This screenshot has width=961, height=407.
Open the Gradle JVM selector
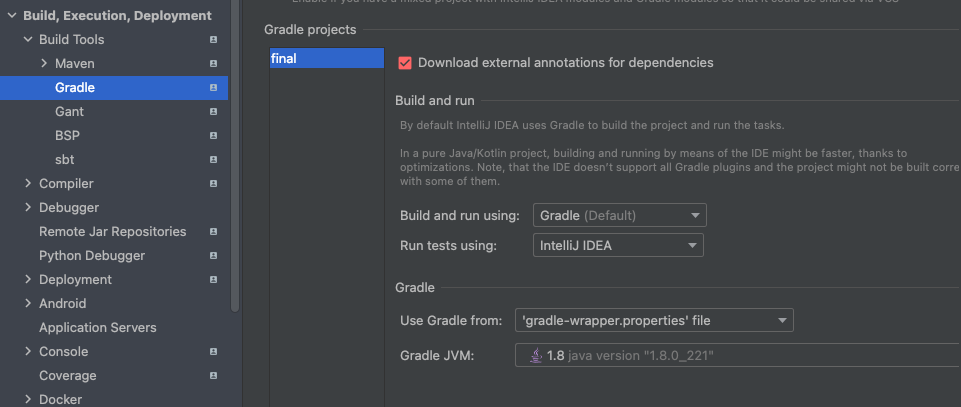(x=736, y=355)
